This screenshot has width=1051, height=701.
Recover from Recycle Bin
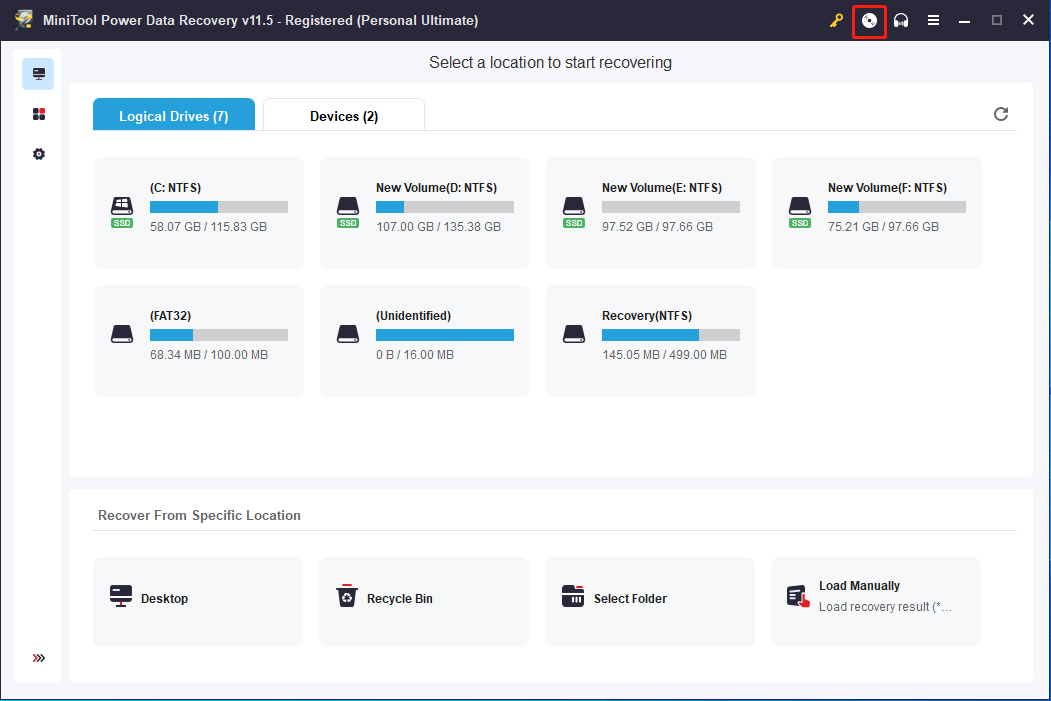[x=424, y=602]
